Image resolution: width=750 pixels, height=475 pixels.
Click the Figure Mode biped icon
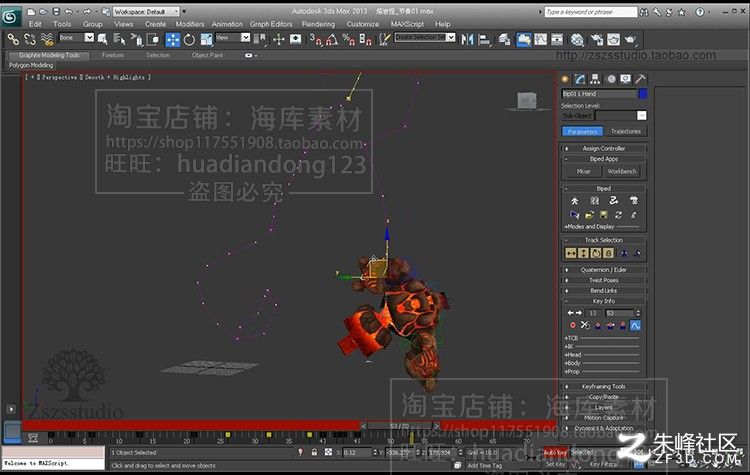574,201
